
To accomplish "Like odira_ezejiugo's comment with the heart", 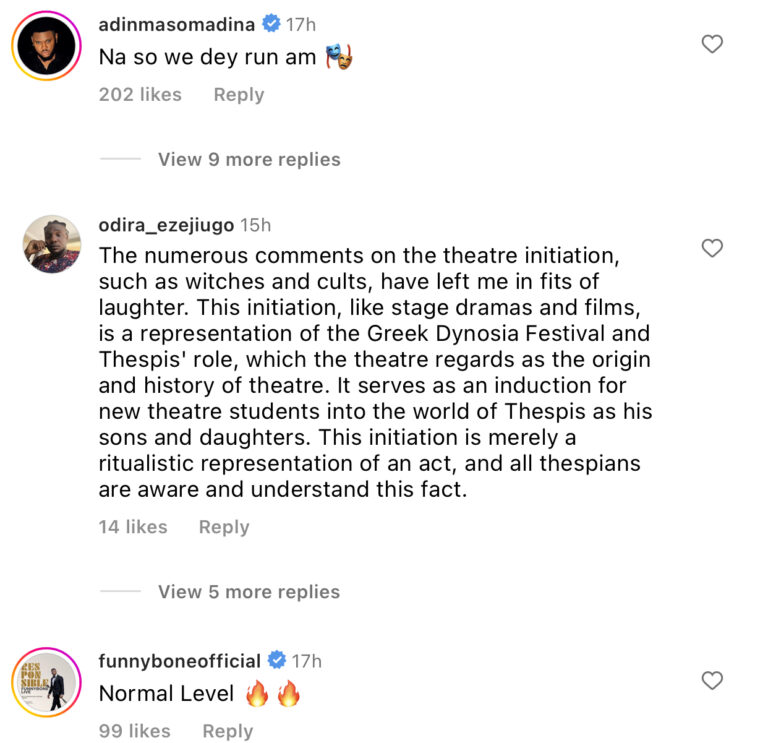I will pos(712,248).
